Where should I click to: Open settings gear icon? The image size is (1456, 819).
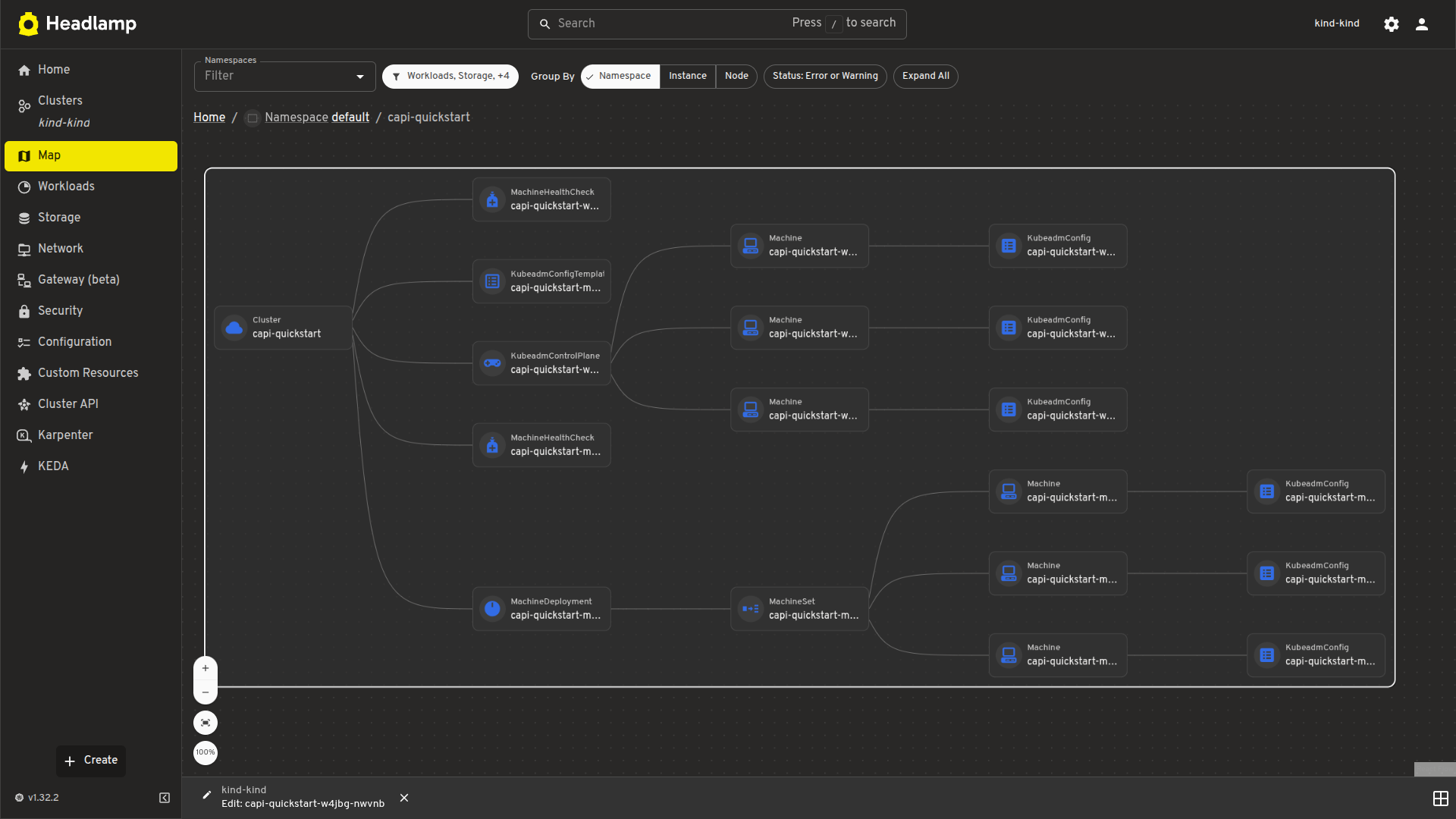[1392, 24]
